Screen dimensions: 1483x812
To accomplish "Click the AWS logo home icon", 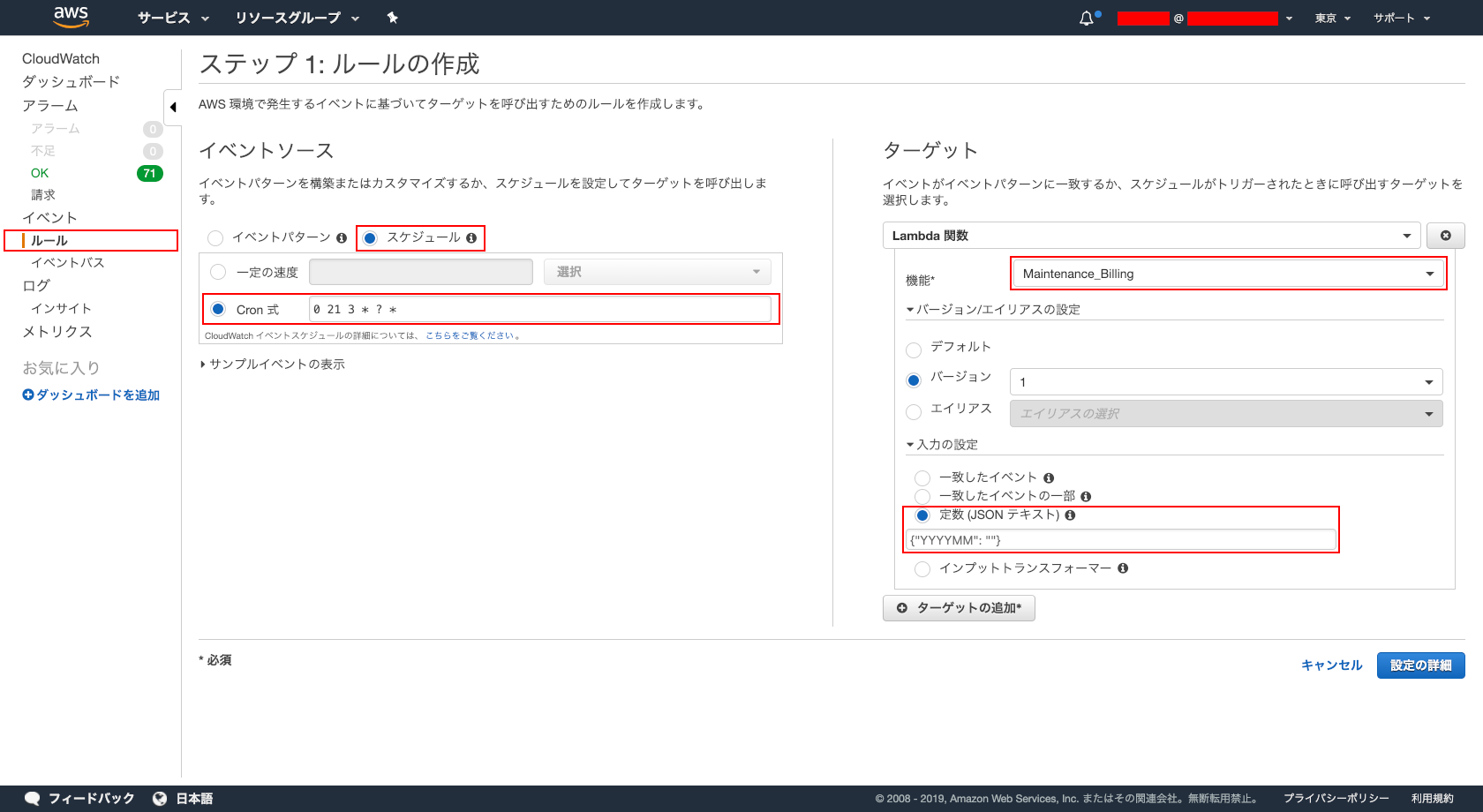I will (x=71, y=17).
